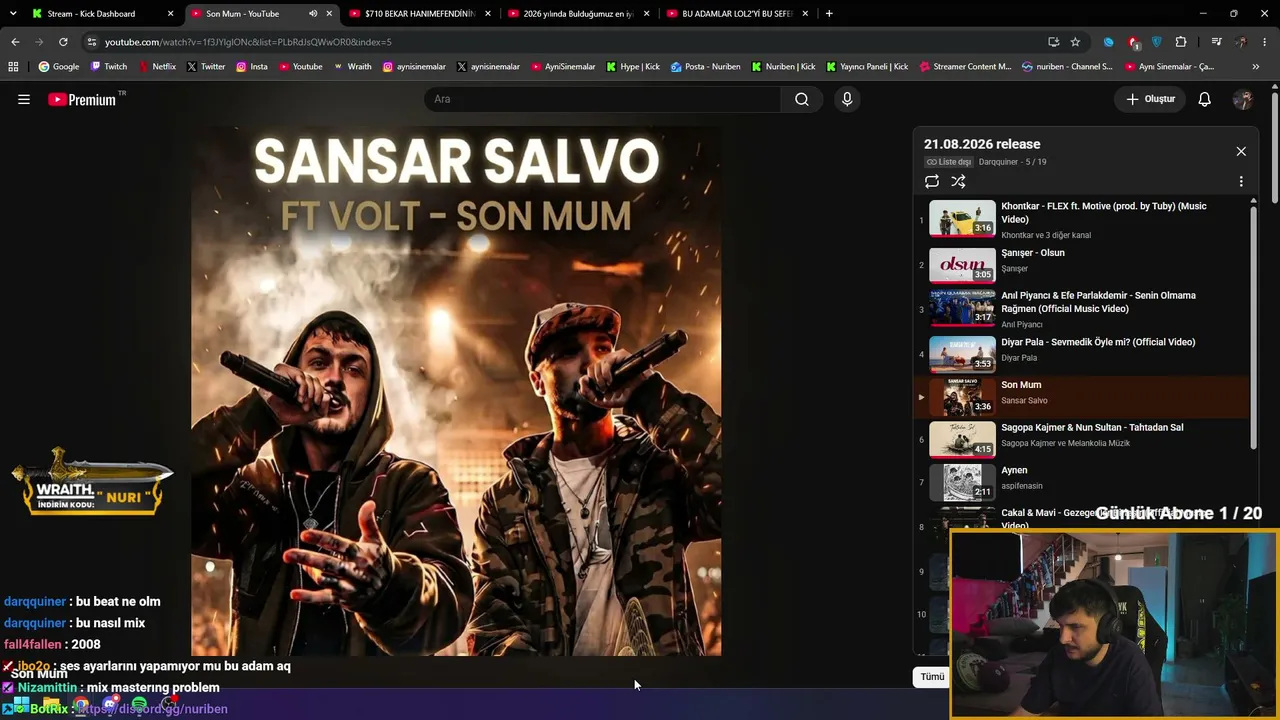Image resolution: width=1280 pixels, height=720 pixels.
Task: Toggle shuffle playlist in the queue panel
Action: click(958, 181)
